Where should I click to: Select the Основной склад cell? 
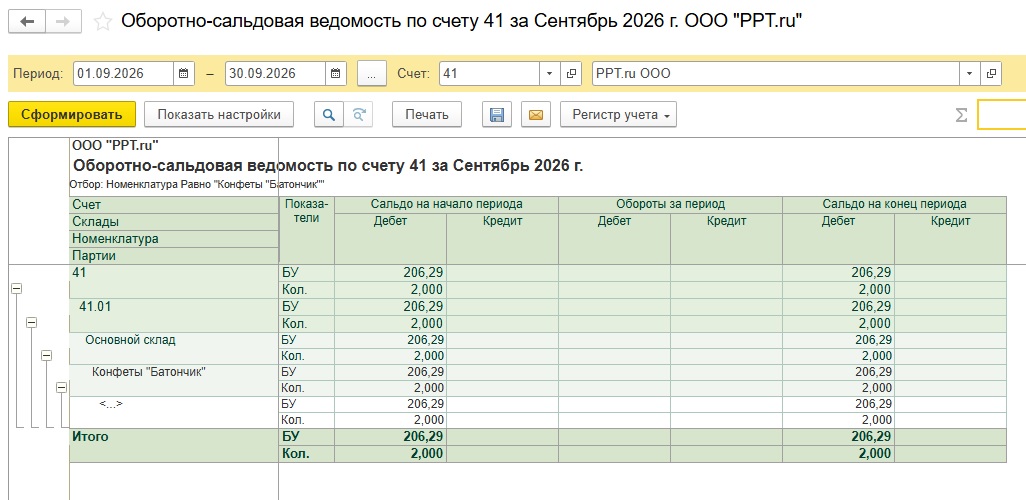coord(174,348)
